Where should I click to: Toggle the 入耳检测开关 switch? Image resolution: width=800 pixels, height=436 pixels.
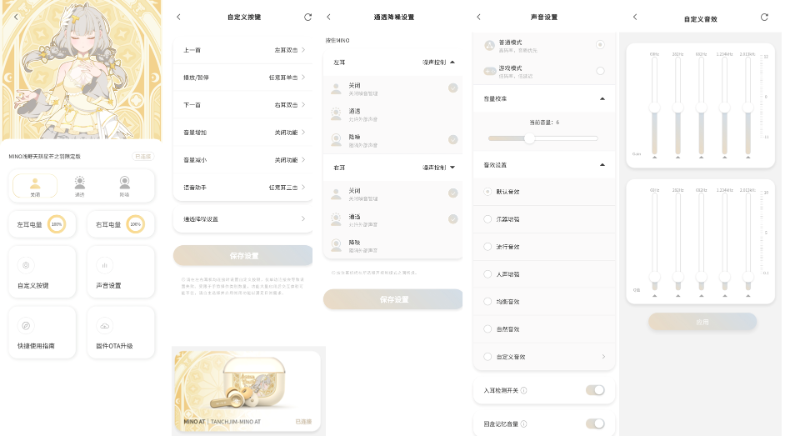pyautogui.click(x=595, y=390)
